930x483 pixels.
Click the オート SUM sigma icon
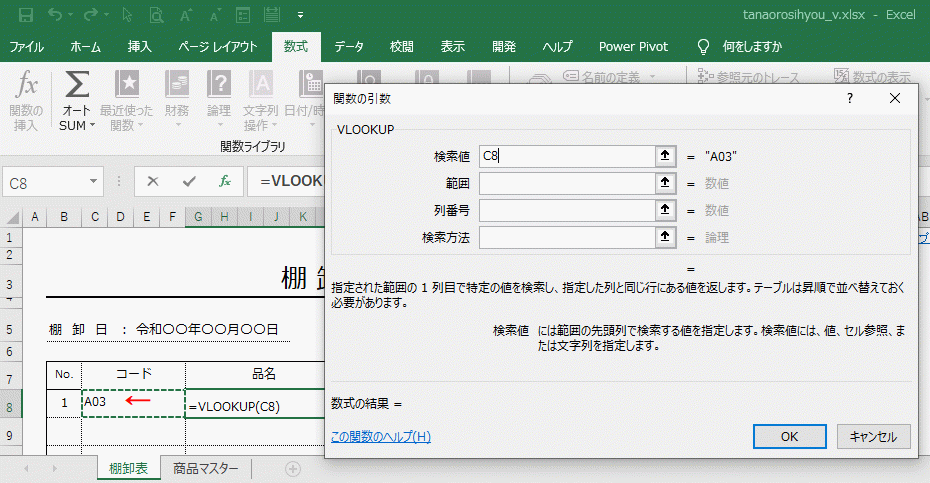(x=77, y=84)
